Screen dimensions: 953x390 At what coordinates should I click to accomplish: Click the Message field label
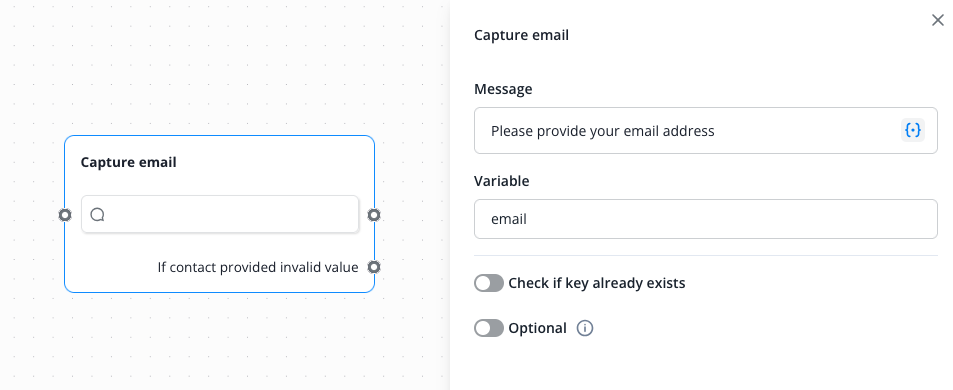503,89
